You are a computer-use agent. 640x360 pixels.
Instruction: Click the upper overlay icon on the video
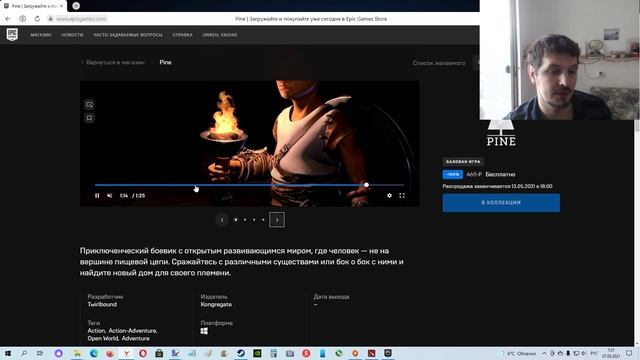89,105
